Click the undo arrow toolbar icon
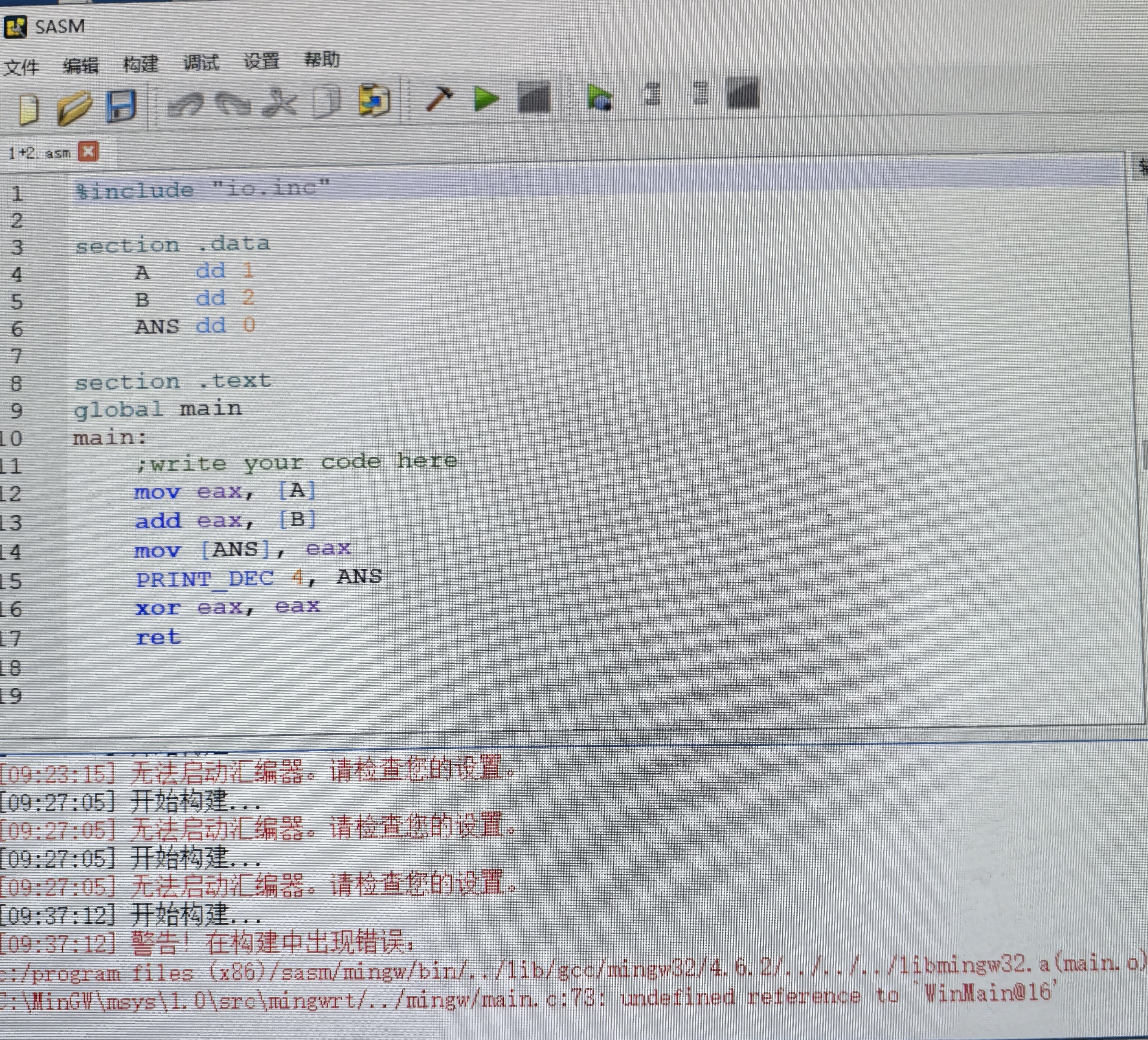The image size is (1148, 1040). click(x=186, y=104)
